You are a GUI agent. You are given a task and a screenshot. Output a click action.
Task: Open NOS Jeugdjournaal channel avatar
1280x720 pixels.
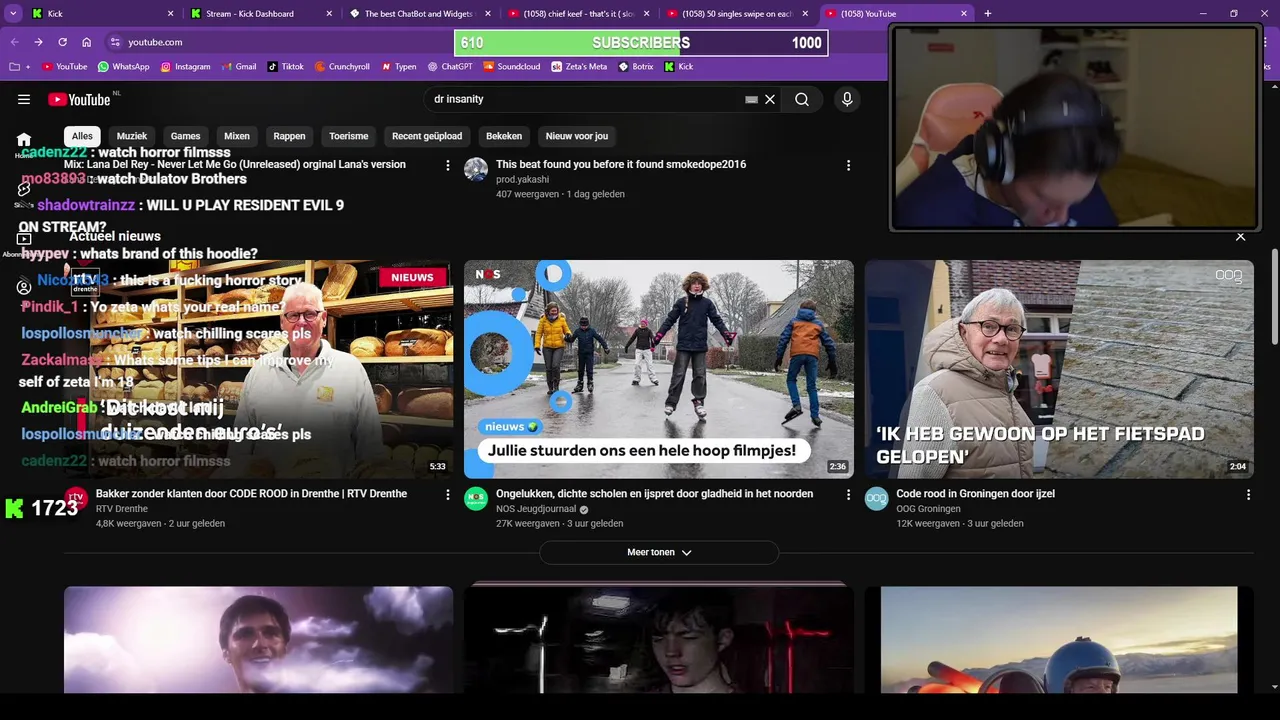[476, 498]
